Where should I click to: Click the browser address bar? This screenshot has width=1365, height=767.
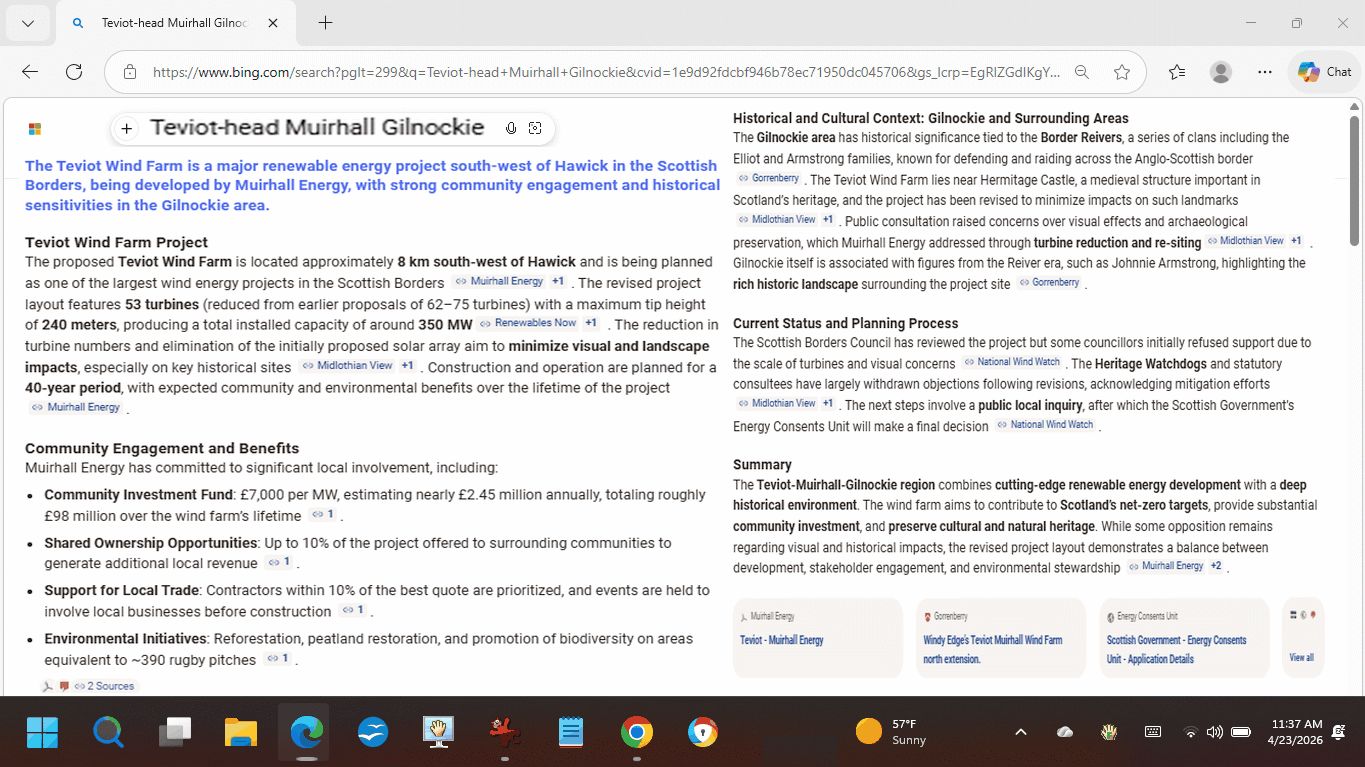point(600,72)
